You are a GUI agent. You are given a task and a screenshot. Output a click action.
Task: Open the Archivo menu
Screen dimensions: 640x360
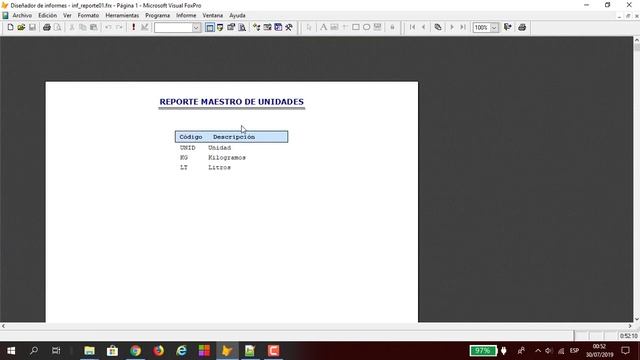[x=22, y=16]
